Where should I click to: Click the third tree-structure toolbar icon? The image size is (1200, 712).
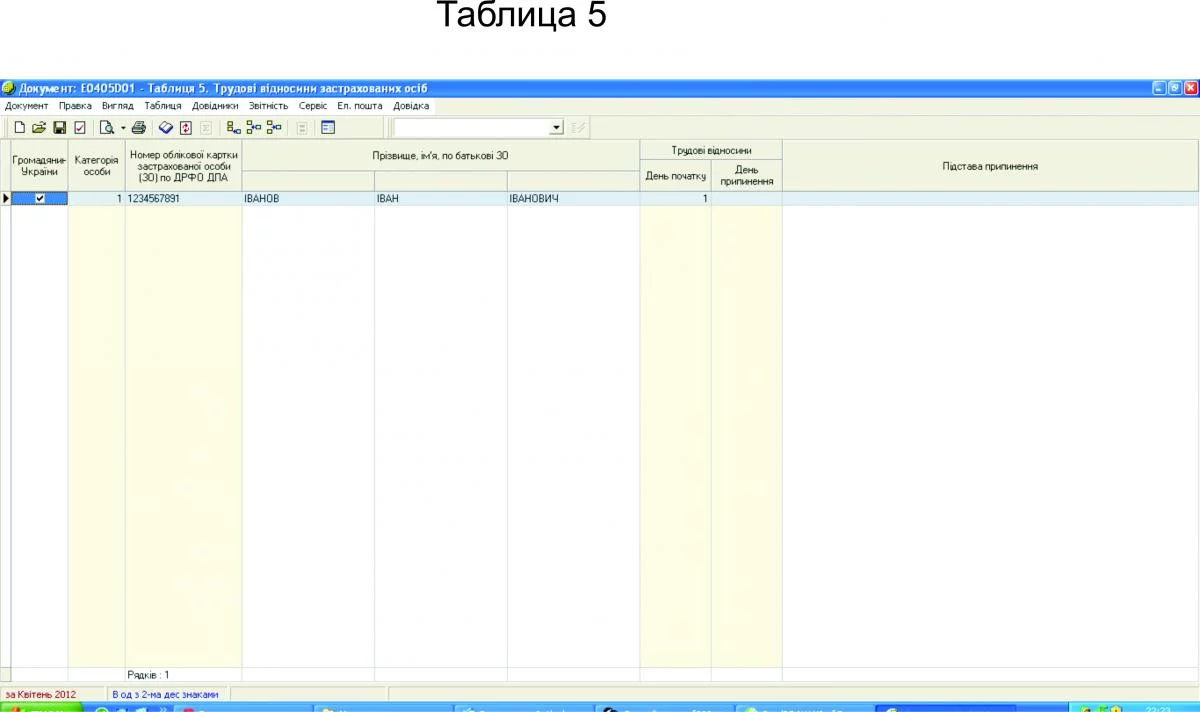pyautogui.click(x=274, y=128)
